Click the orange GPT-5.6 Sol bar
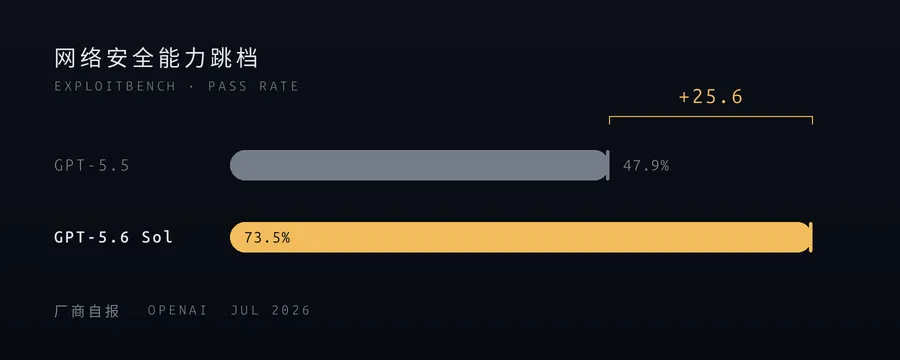This screenshot has width=900, height=360. click(x=521, y=237)
